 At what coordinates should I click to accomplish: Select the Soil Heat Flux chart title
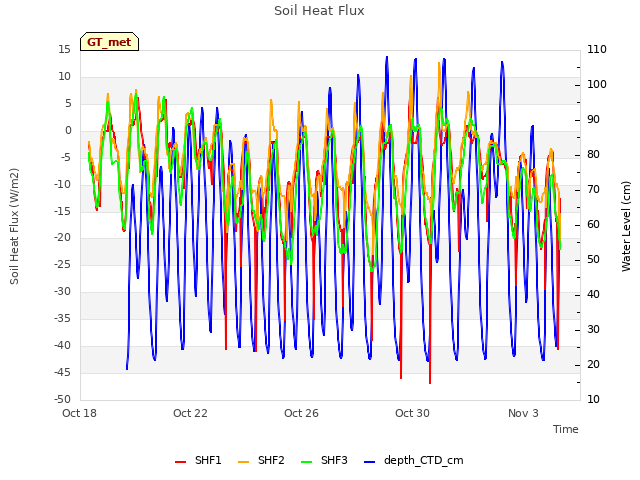click(319, 11)
